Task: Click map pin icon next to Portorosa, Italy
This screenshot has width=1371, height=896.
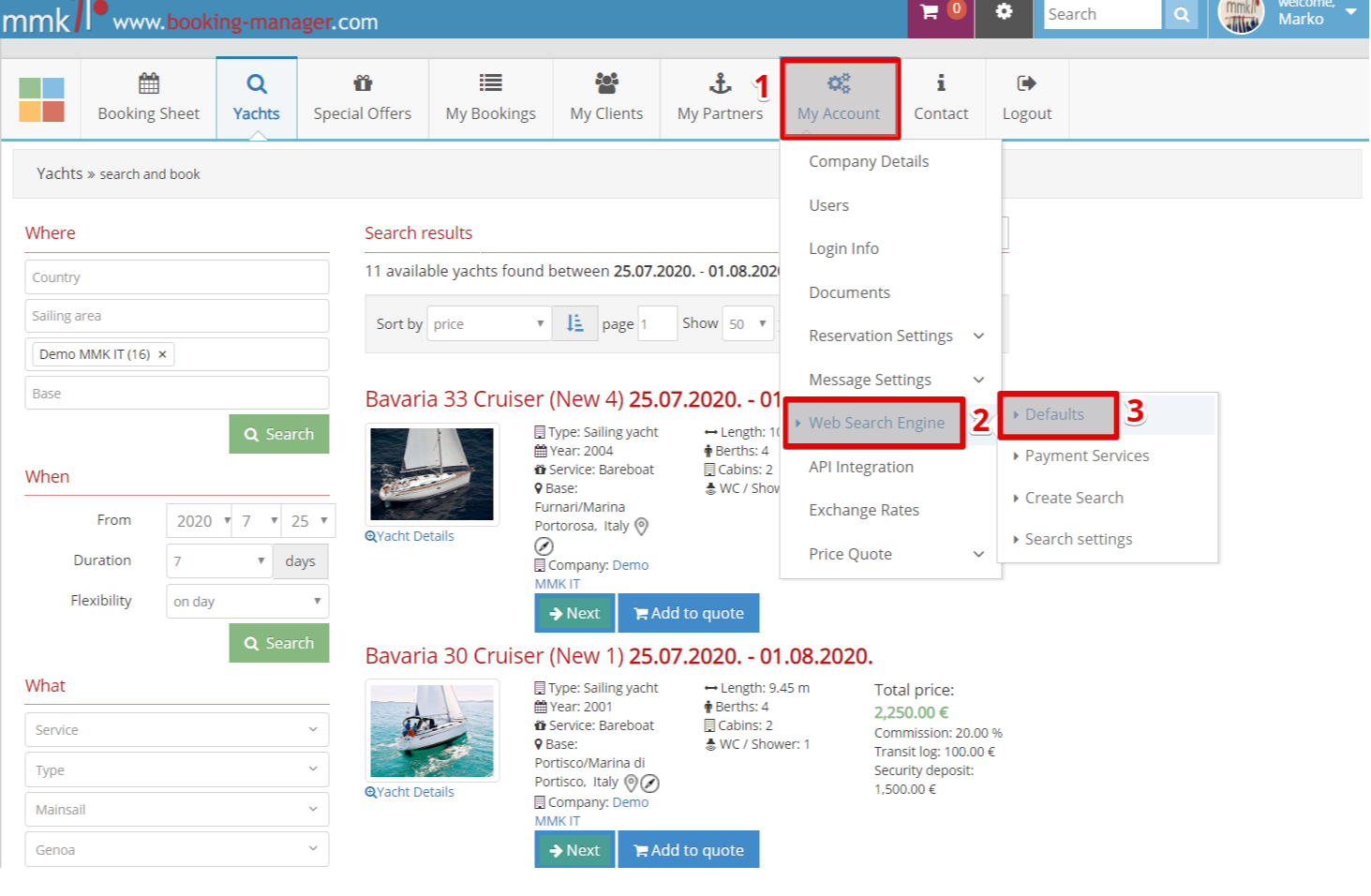Action: pos(641,527)
